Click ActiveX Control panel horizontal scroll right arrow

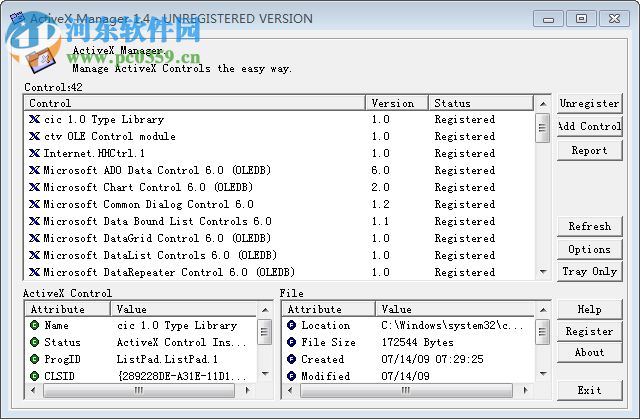pos(247,390)
